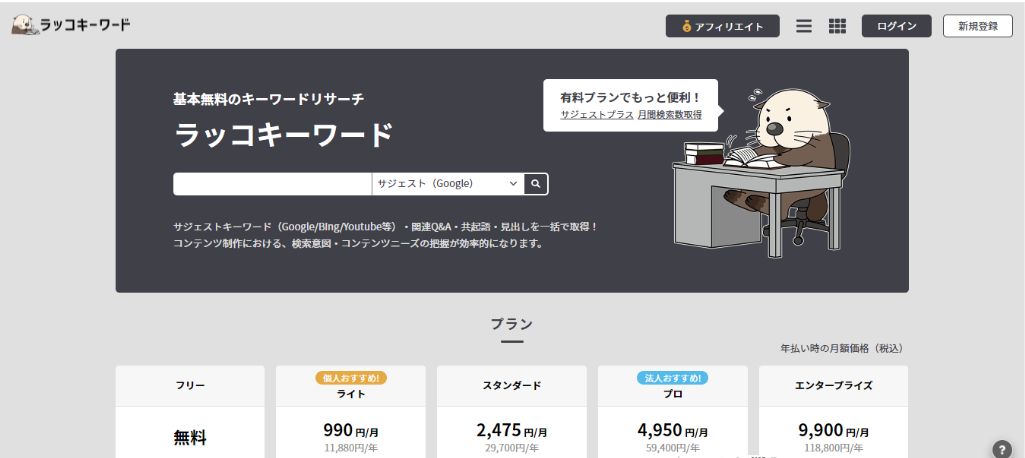The height and width of the screenshot is (458, 1025).
Task: Click the magnifier search button
Action: click(x=536, y=184)
